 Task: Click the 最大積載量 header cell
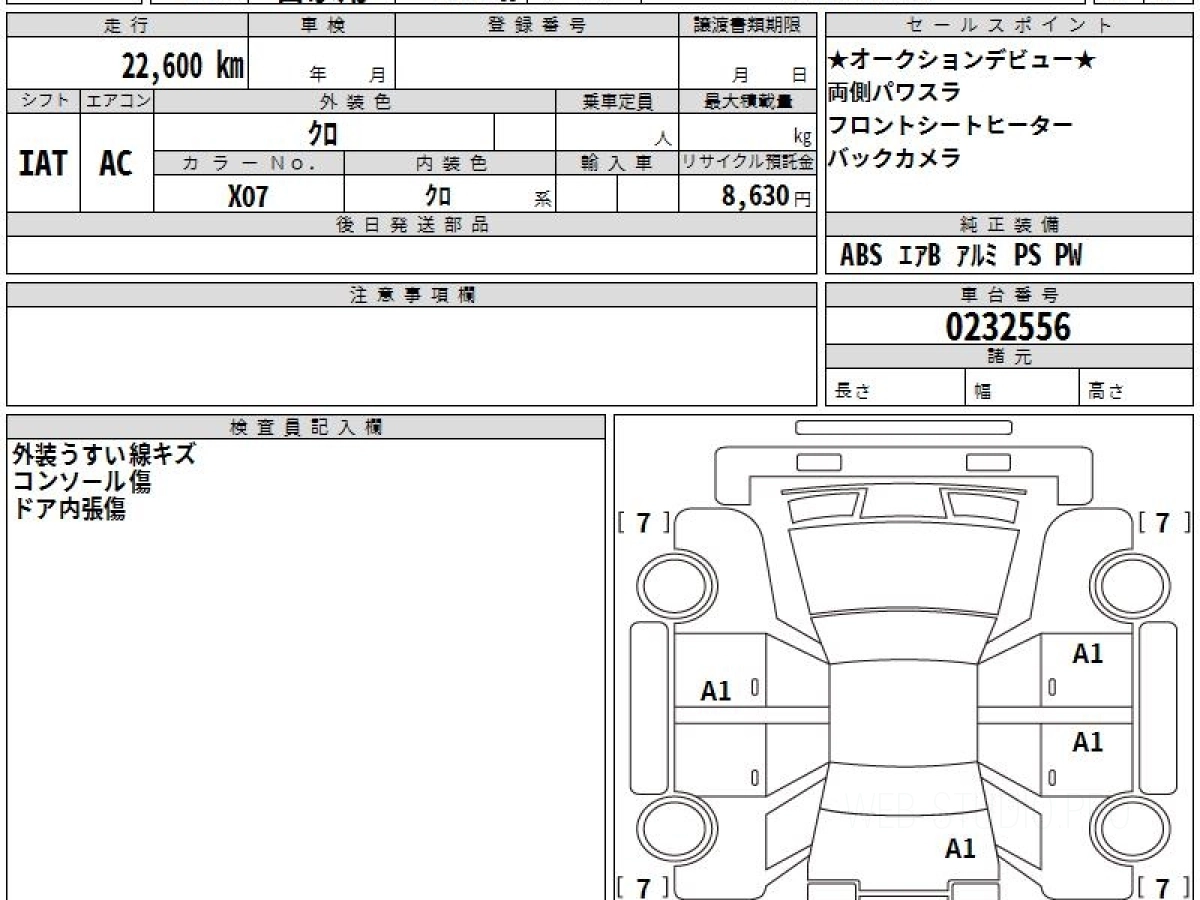(x=748, y=101)
